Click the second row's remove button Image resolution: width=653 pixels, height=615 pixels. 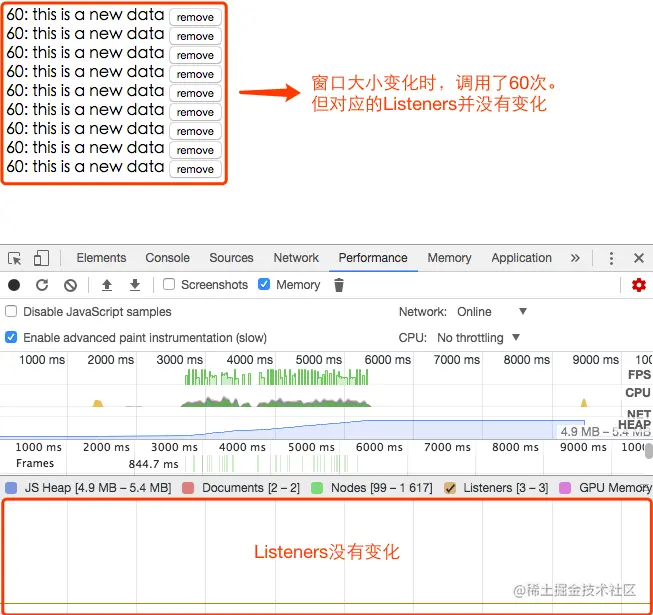[x=195, y=36]
